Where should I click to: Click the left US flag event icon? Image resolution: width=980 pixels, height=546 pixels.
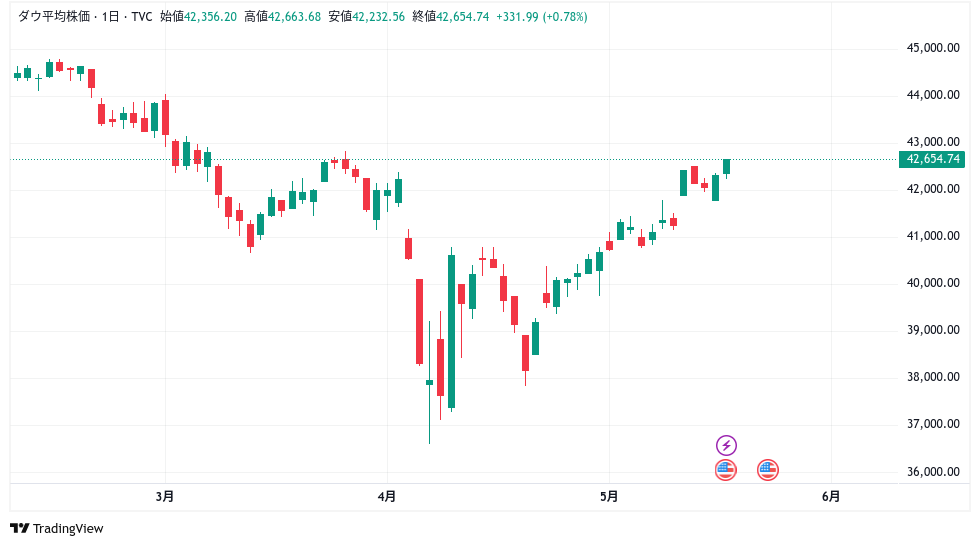(x=726, y=469)
